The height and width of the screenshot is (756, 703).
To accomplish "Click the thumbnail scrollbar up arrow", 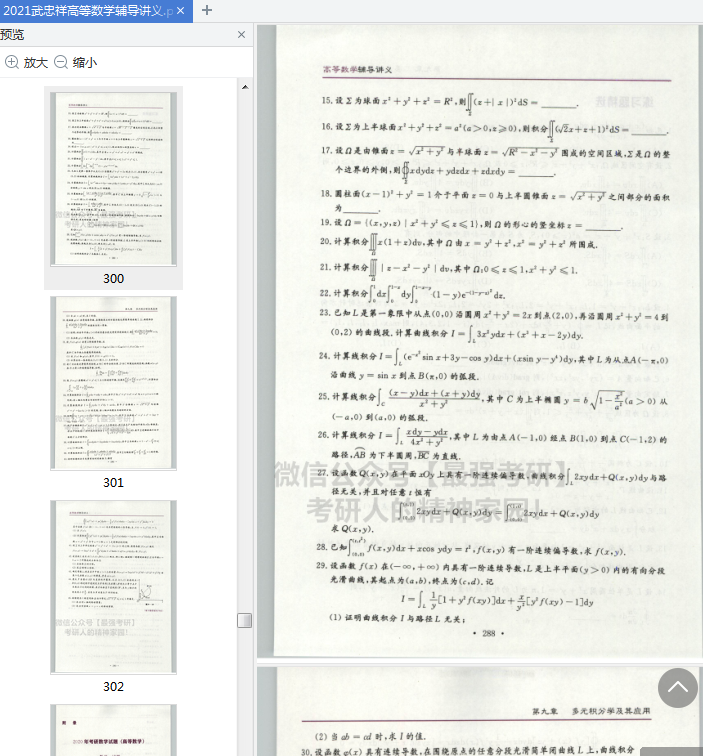I will coord(245,87).
